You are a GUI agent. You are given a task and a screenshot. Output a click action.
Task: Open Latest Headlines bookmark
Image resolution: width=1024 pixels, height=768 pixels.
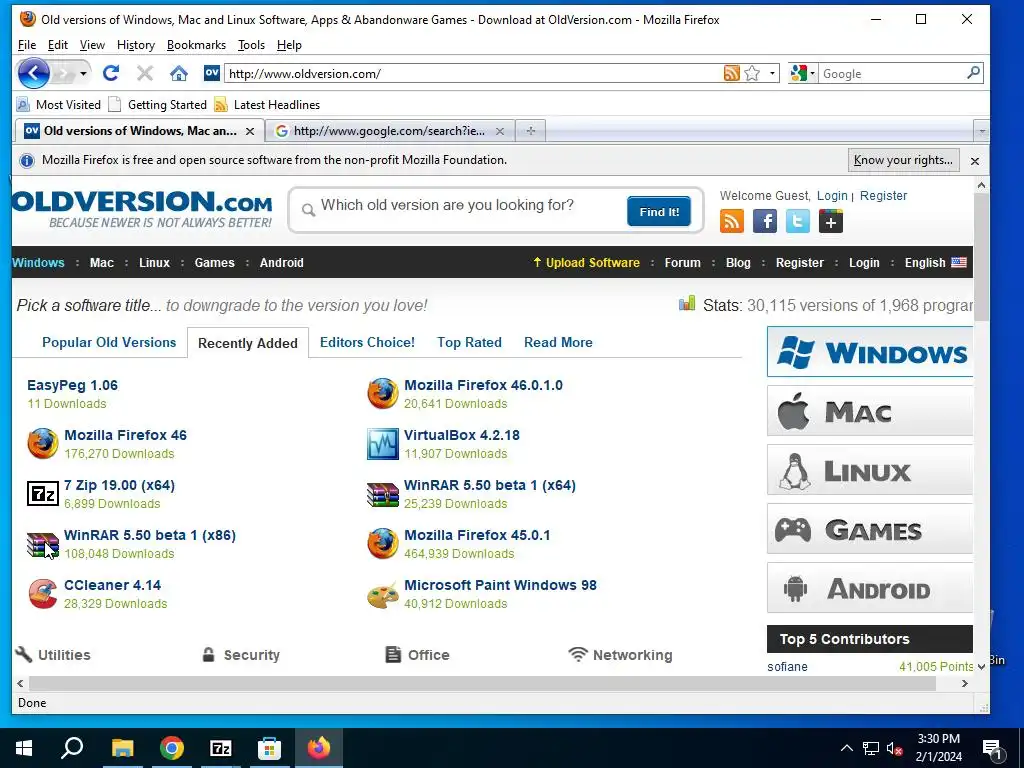pos(267,104)
